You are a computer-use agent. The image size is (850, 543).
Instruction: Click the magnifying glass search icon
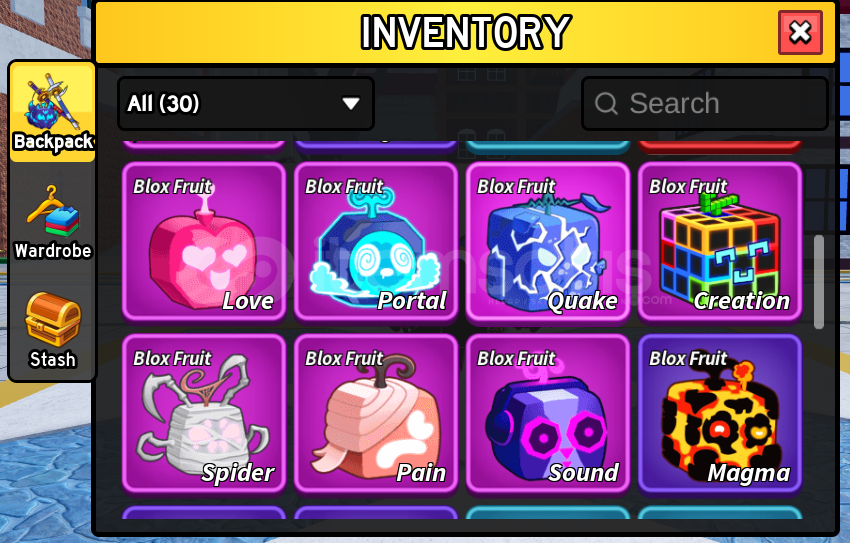click(606, 103)
